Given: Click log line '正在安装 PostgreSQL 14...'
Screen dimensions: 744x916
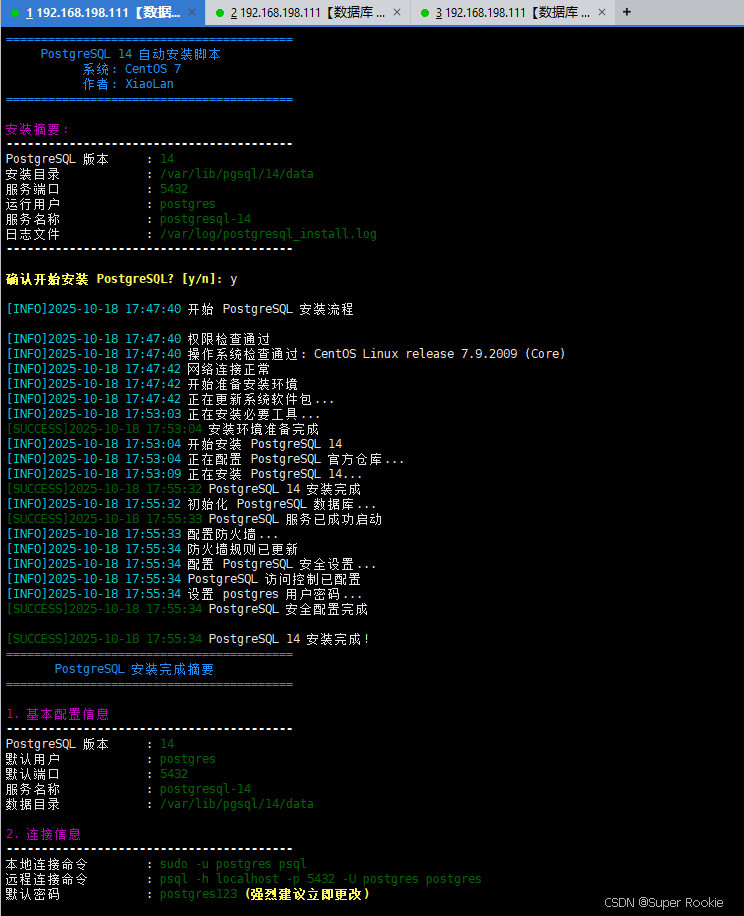Looking at the screenshot, I should click(184, 474).
